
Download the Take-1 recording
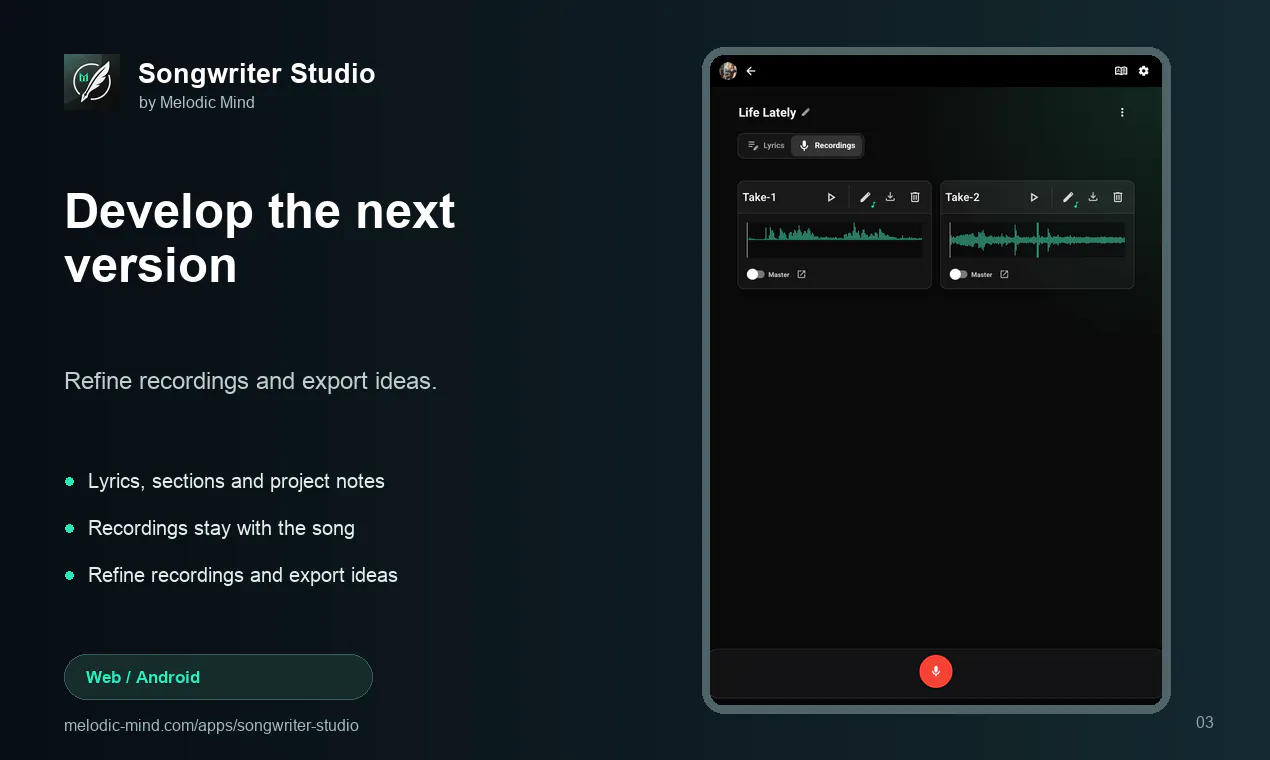890,197
